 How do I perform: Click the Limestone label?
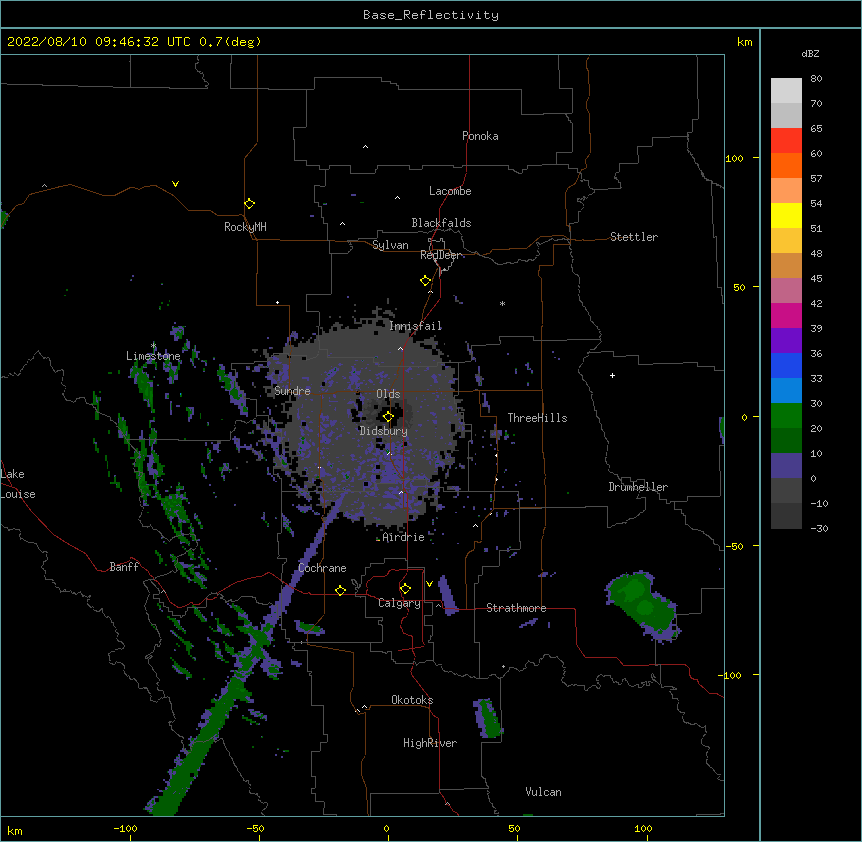point(153,356)
